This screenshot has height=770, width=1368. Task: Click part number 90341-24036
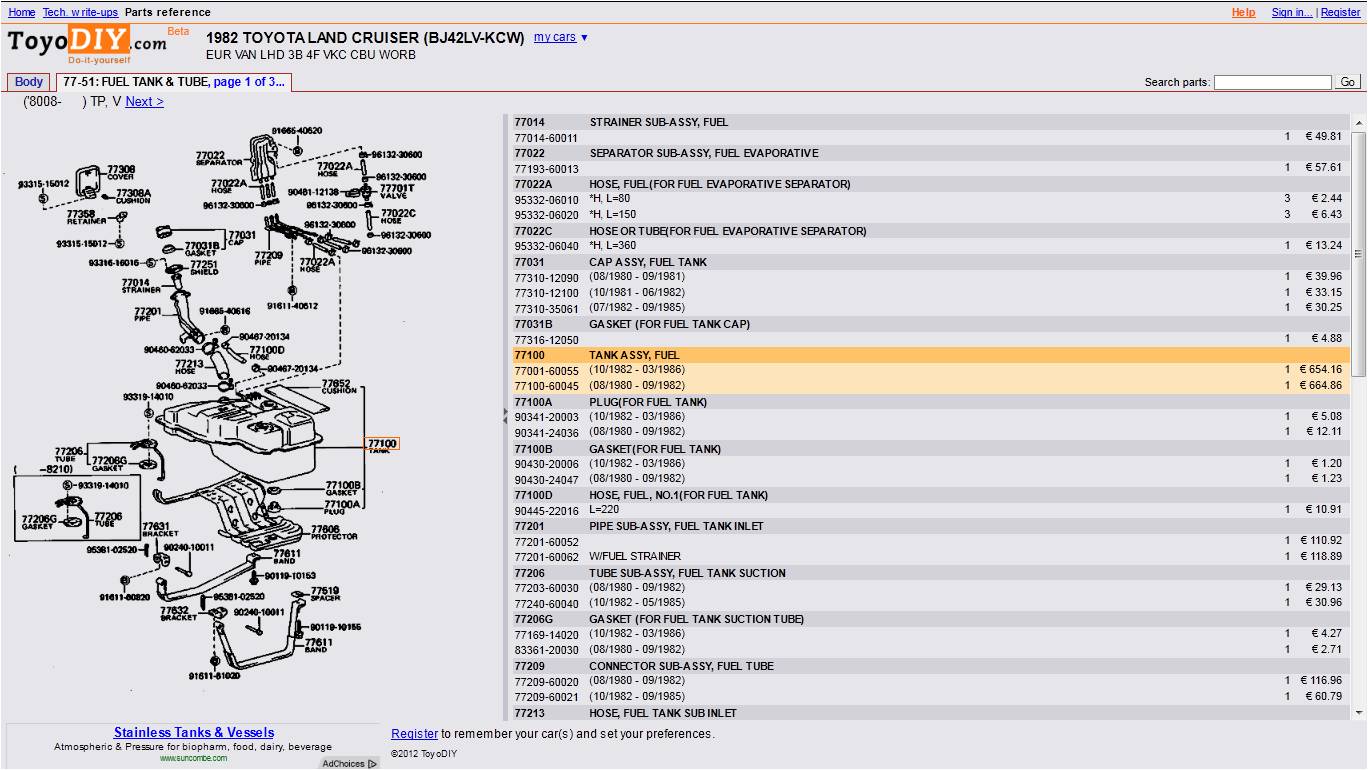[x=546, y=433]
